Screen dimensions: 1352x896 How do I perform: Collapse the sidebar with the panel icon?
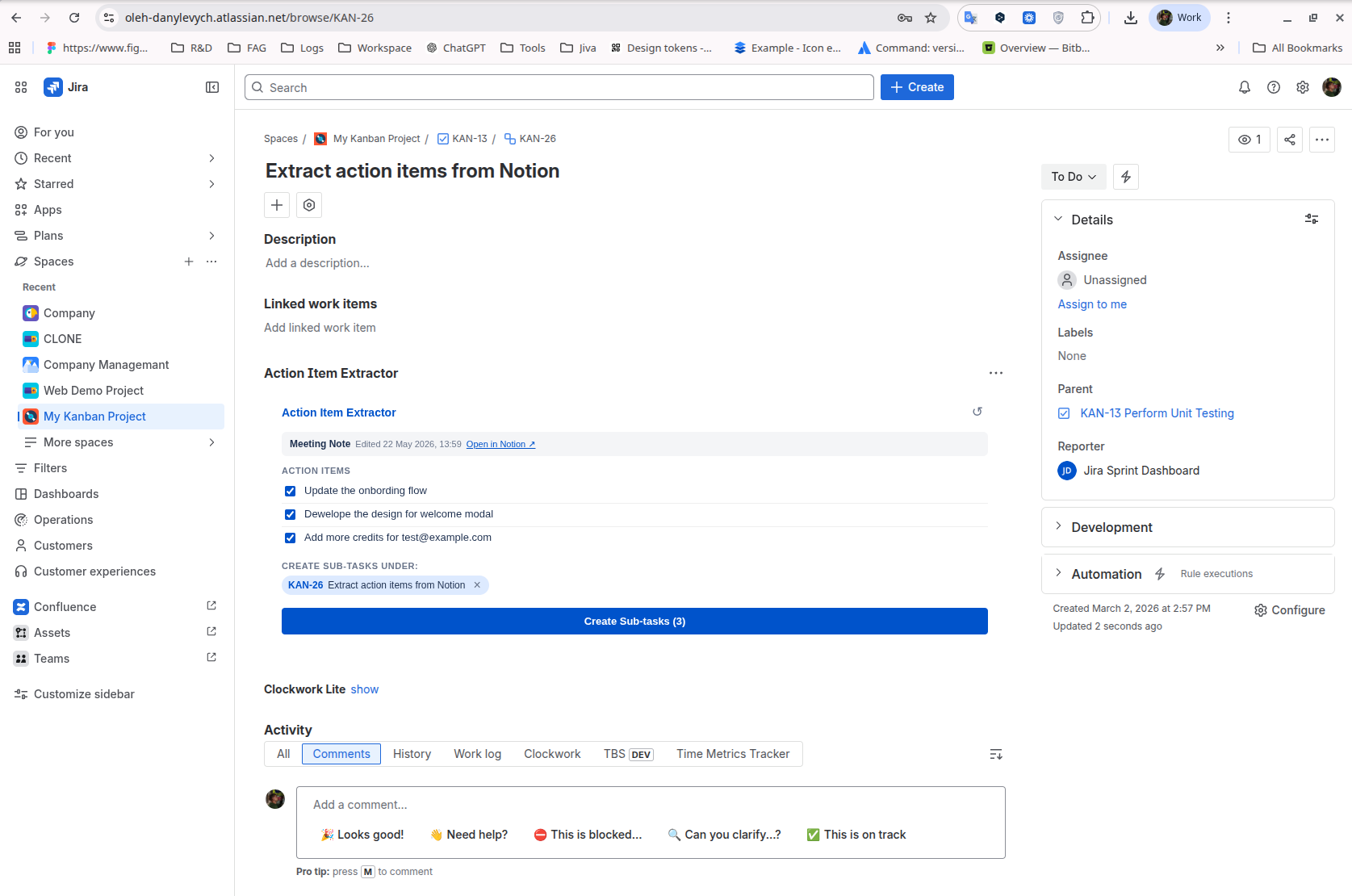click(212, 87)
